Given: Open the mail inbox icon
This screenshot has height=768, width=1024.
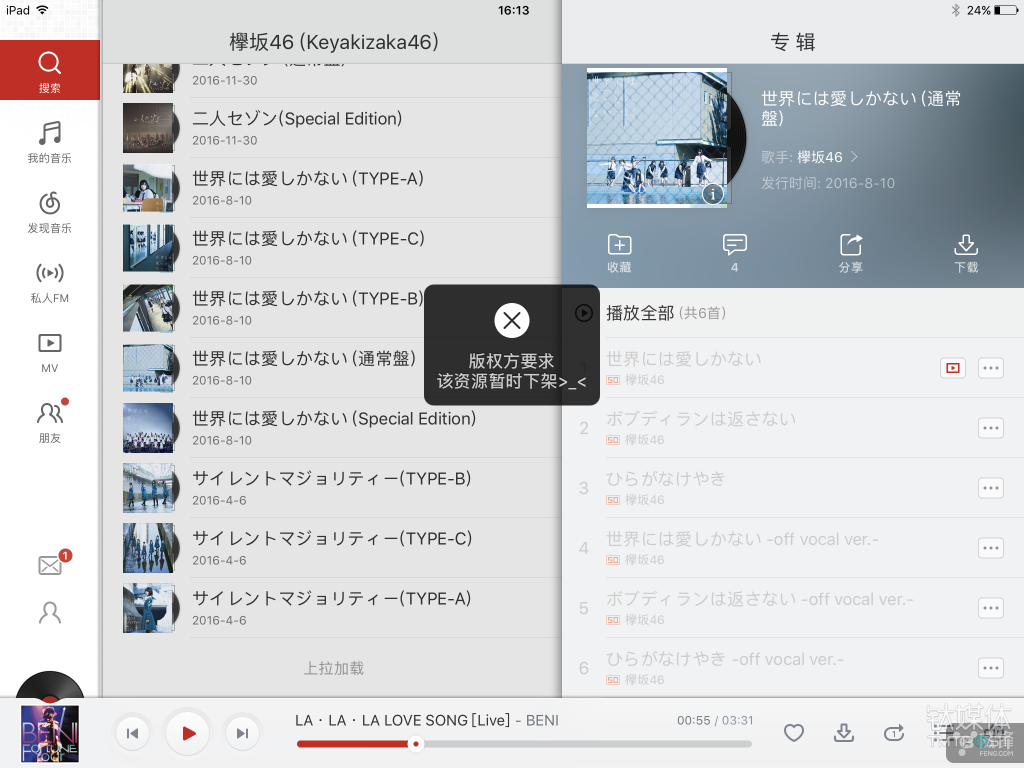Looking at the screenshot, I should (50, 566).
